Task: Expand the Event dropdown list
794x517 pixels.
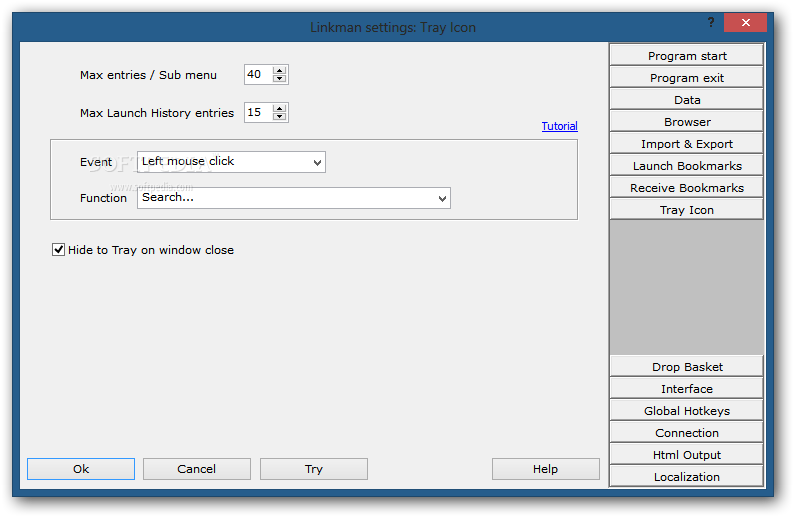Action: click(x=317, y=163)
